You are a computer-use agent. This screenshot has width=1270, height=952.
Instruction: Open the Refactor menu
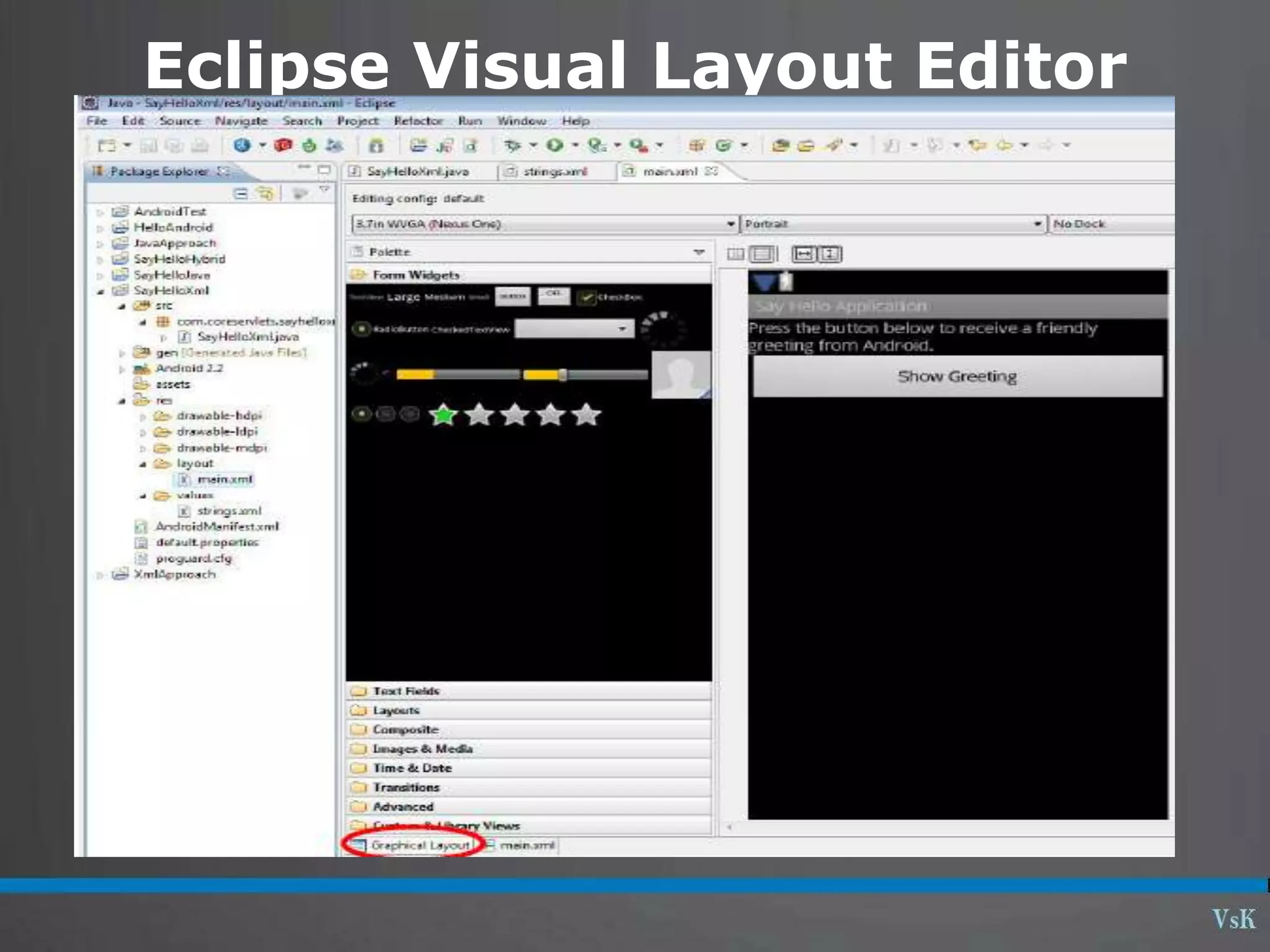click(x=418, y=121)
